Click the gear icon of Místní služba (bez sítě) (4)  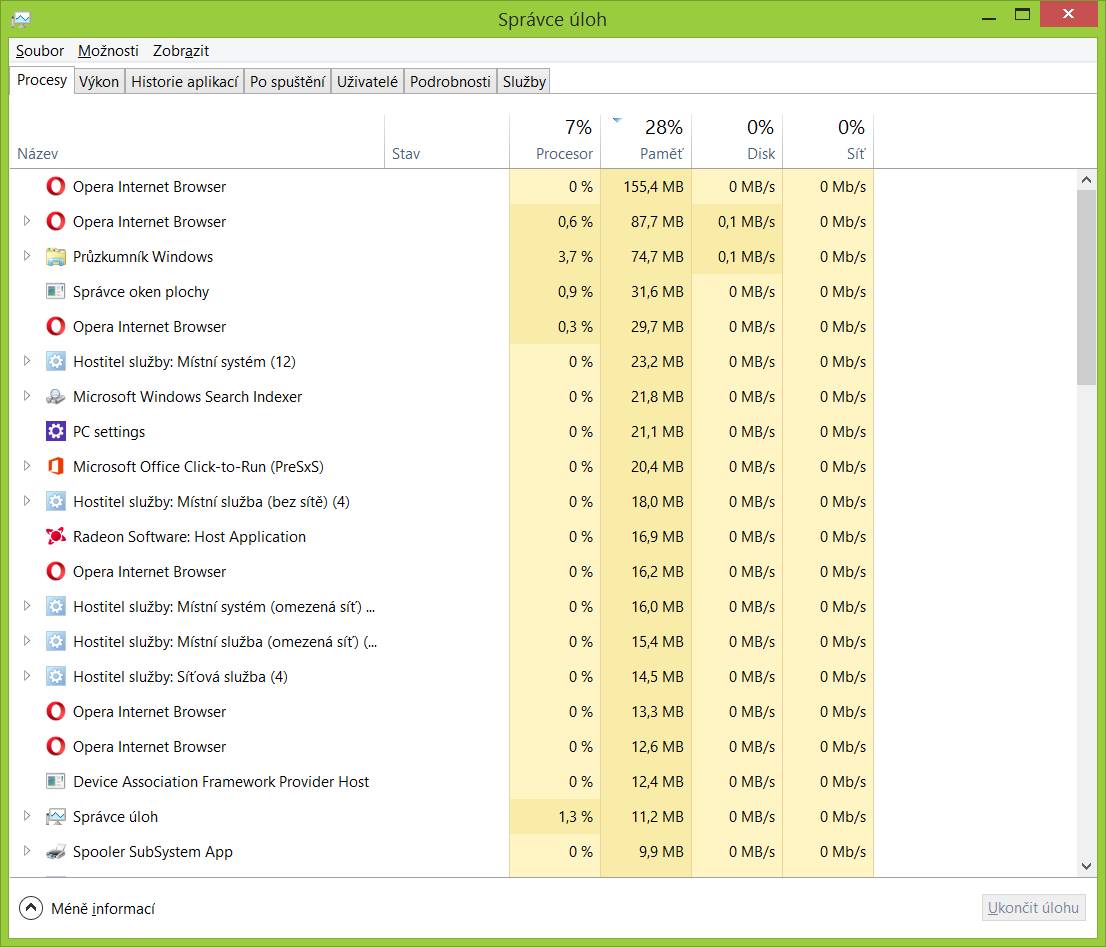[x=56, y=501]
